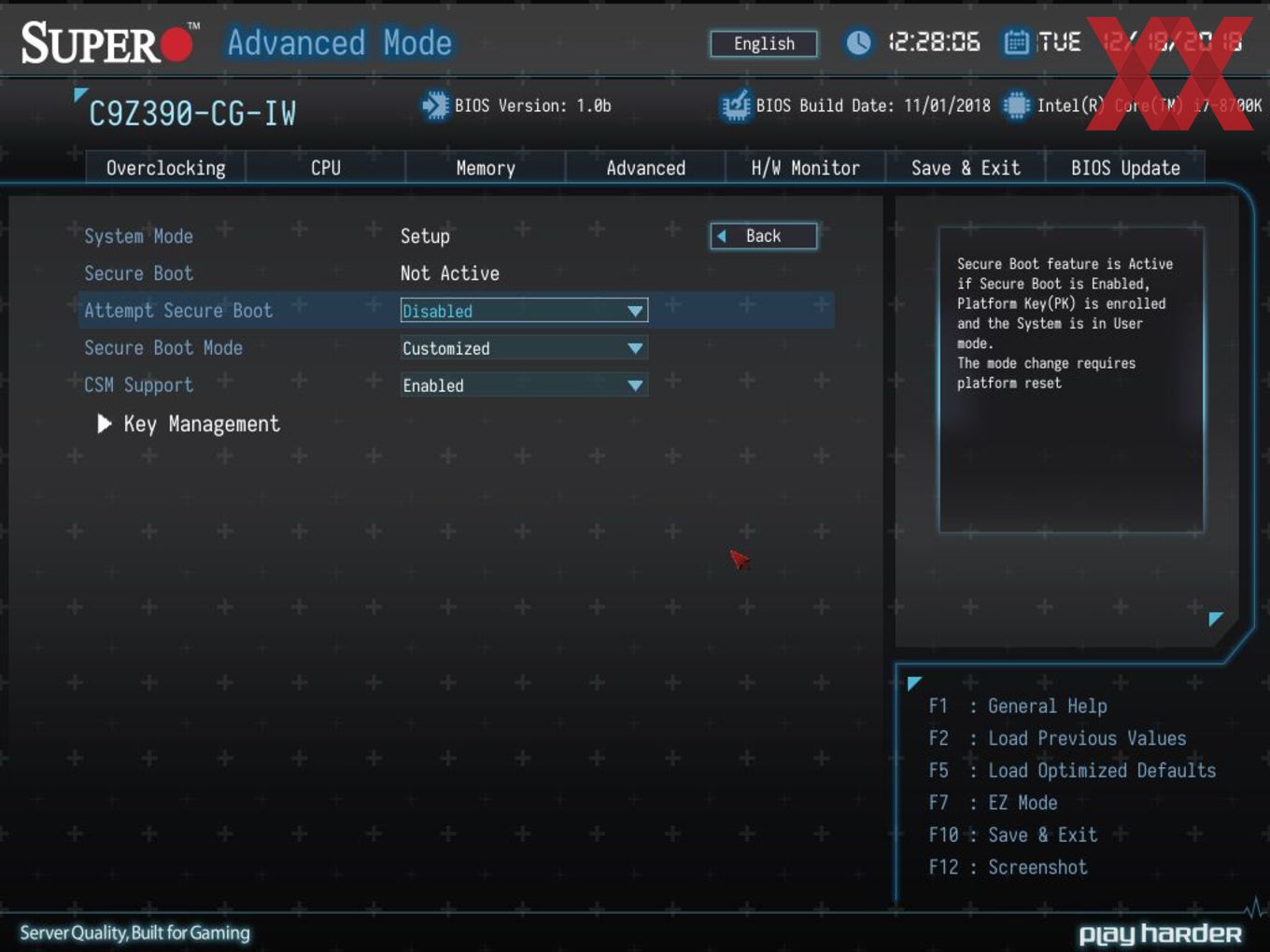Open the Memory tab
The width and height of the screenshot is (1270, 952).
[x=486, y=168]
